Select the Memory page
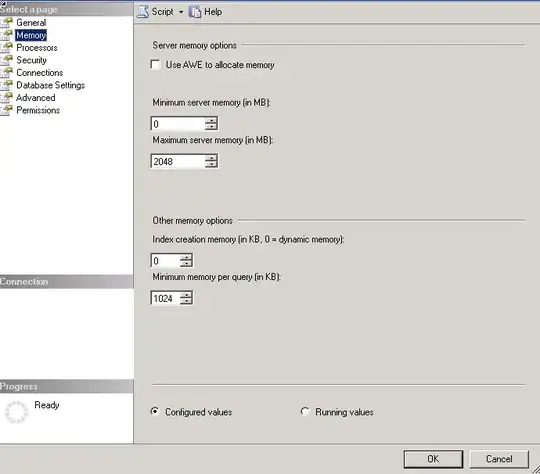 (31, 35)
